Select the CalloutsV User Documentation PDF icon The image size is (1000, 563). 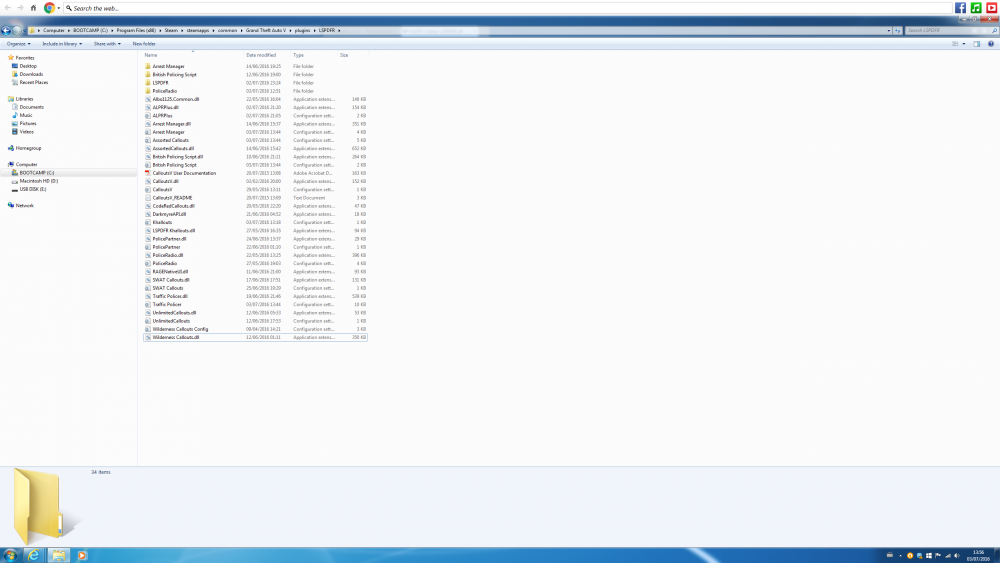148,173
